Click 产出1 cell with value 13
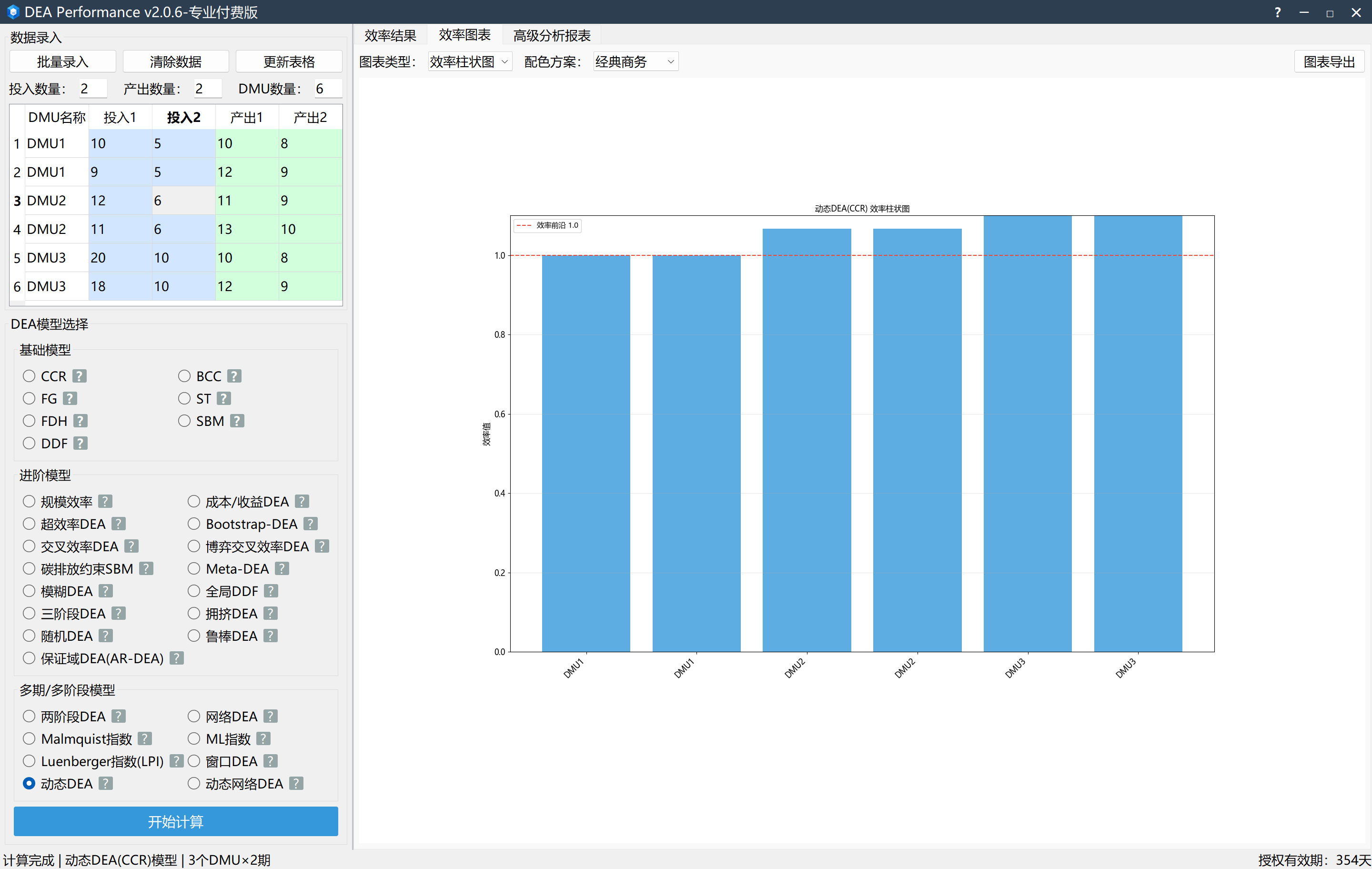Screen dimensions: 1372x869 [x=247, y=229]
